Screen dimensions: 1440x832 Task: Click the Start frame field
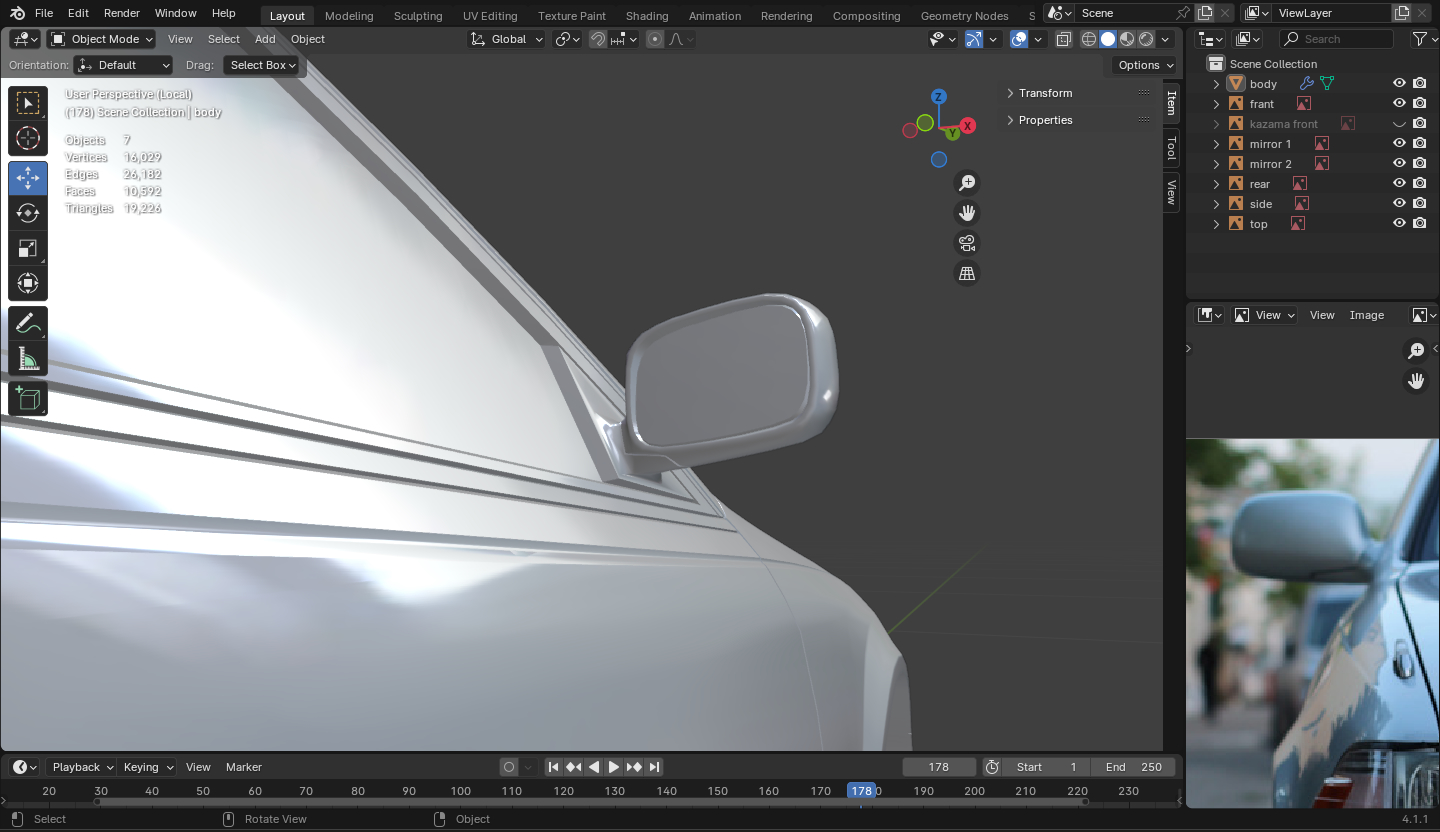coord(1046,767)
